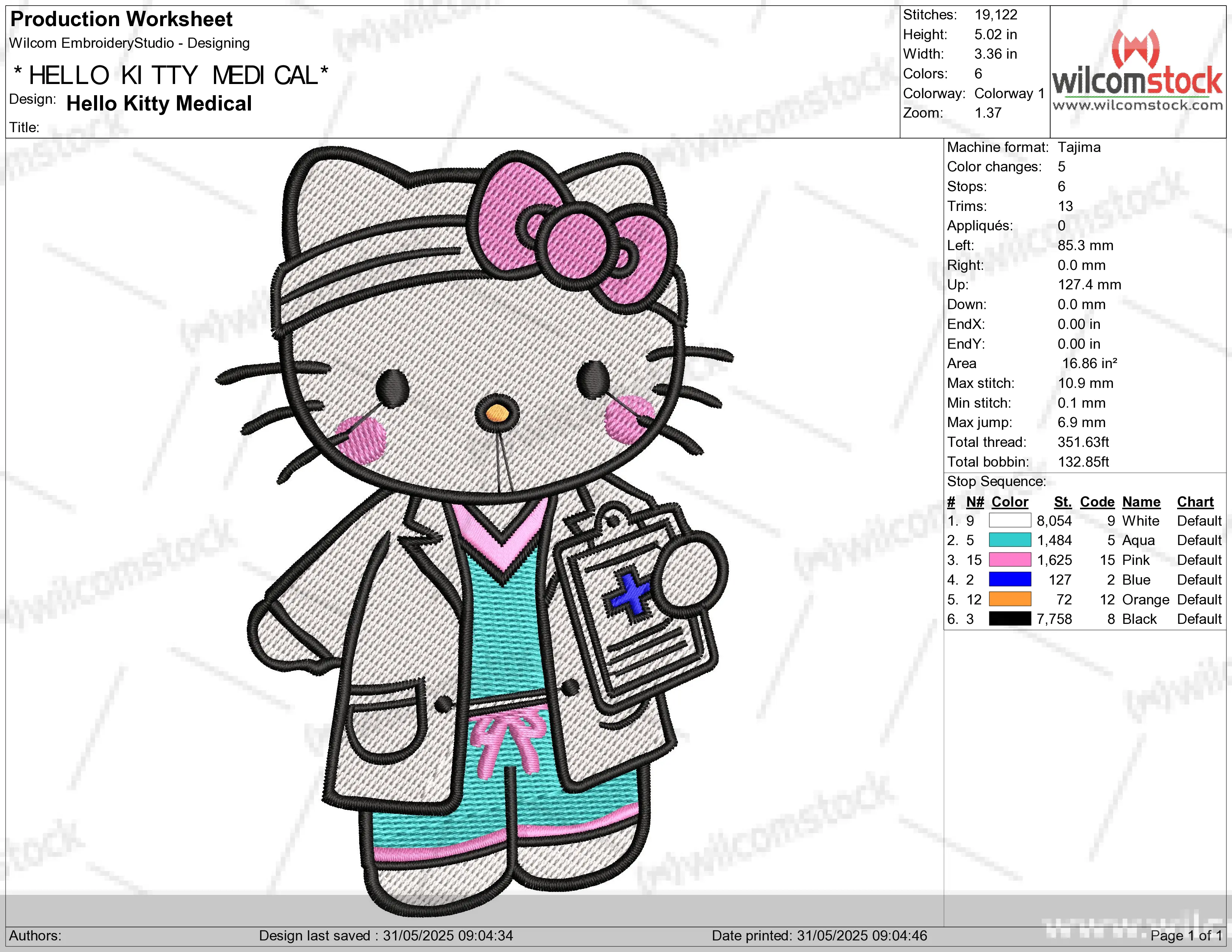1232x952 pixels.
Task: Click the Up value "127.4 mm"
Action: click(1089, 285)
